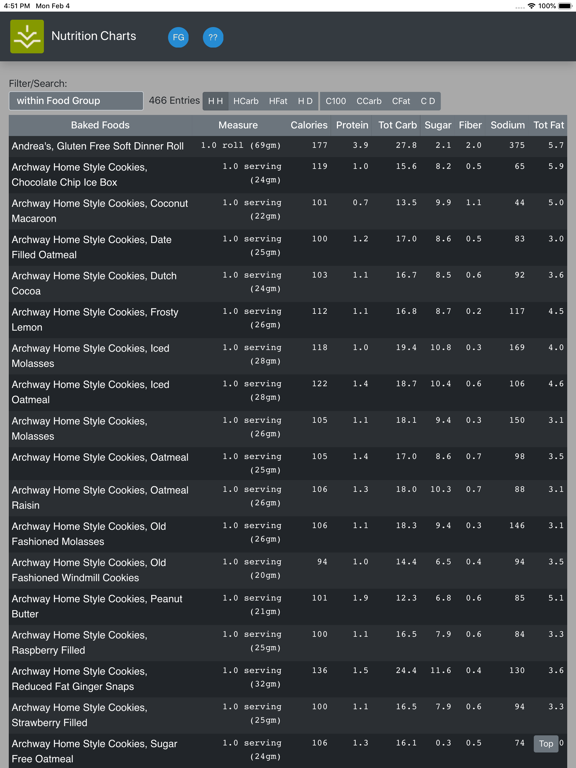Focus the within Food Group search field
This screenshot has width=576, height=768.
coord(76,101)
